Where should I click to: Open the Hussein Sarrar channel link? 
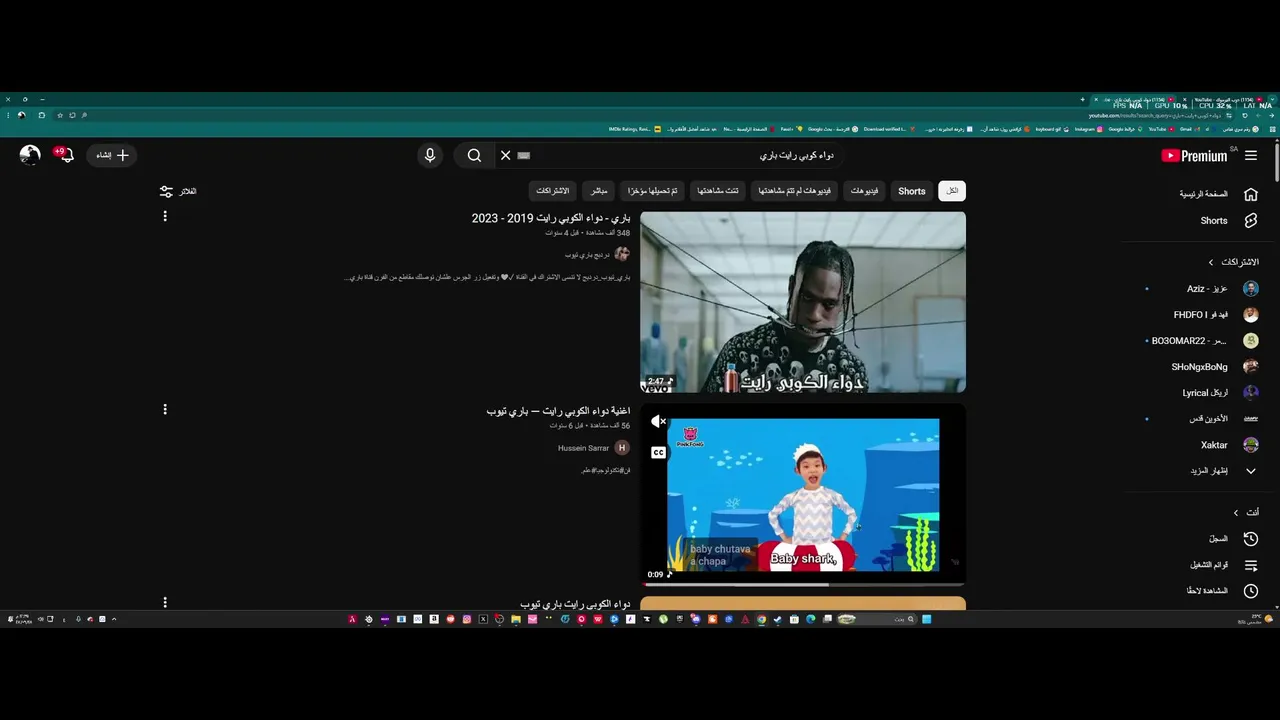click(x=583, y=448)
